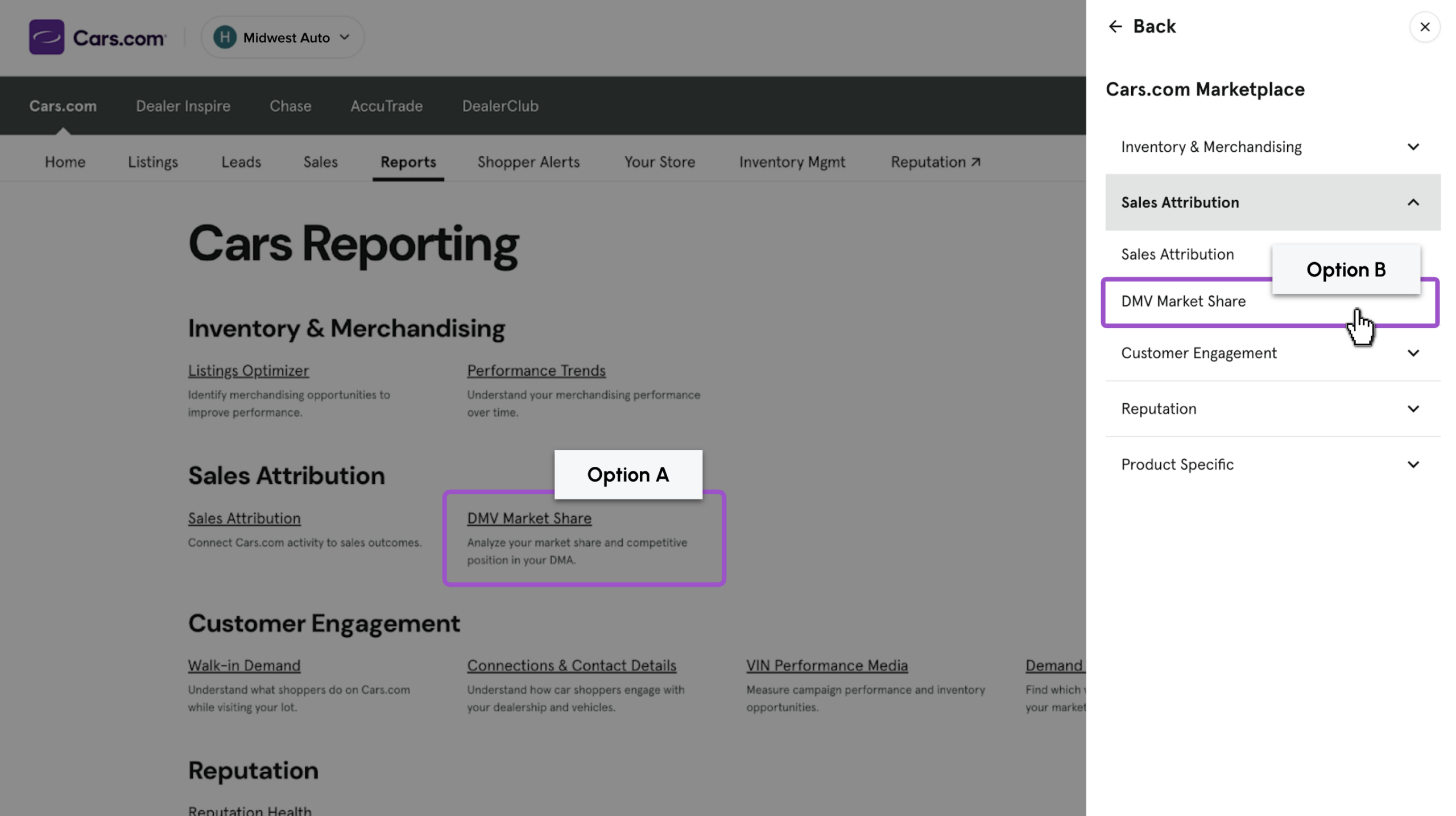Open the Shopper Alerts nav item
The image size is (1456, 816).
529,162
